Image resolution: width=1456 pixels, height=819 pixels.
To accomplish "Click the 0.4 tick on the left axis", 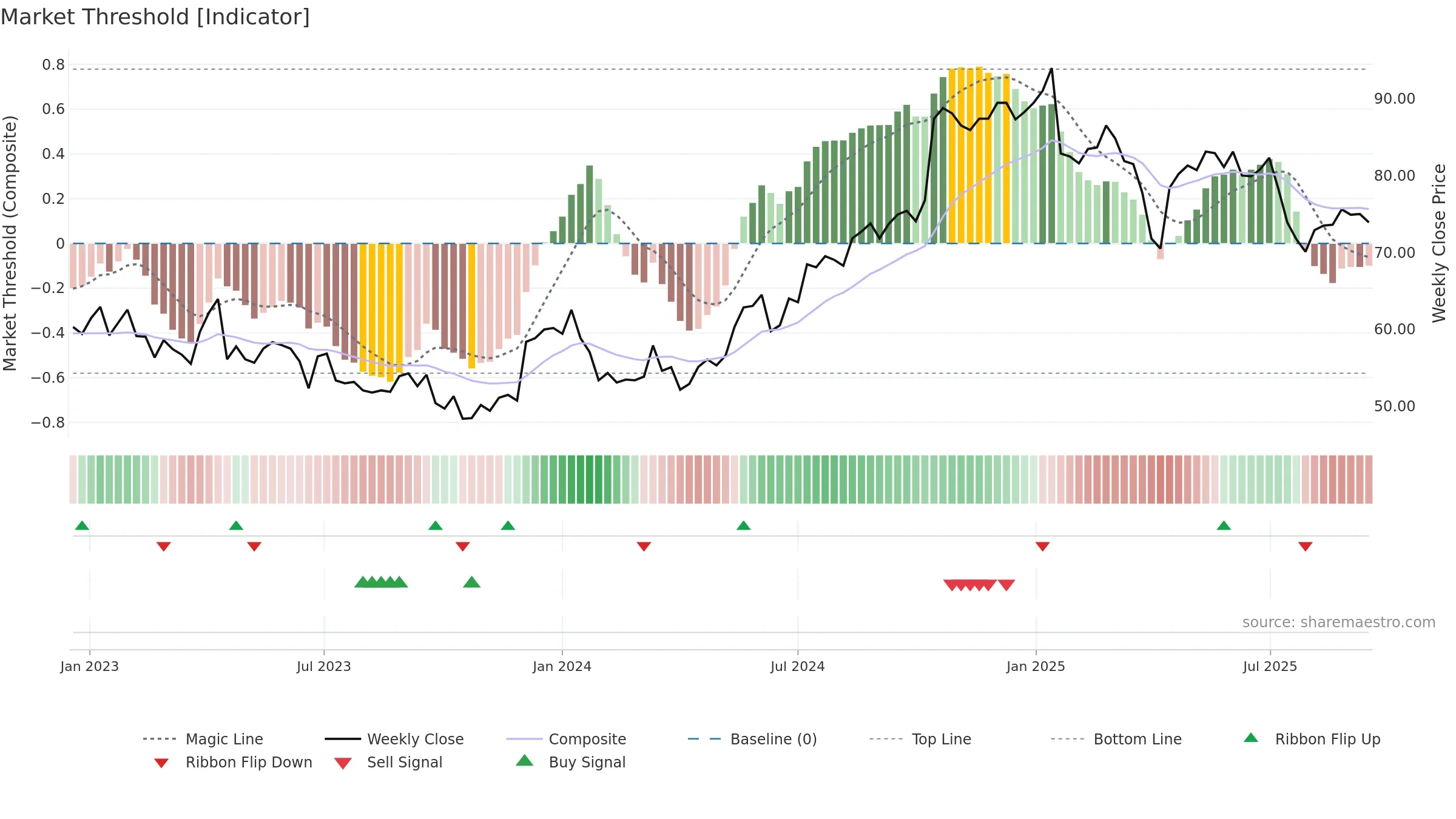I will (53, 154).
